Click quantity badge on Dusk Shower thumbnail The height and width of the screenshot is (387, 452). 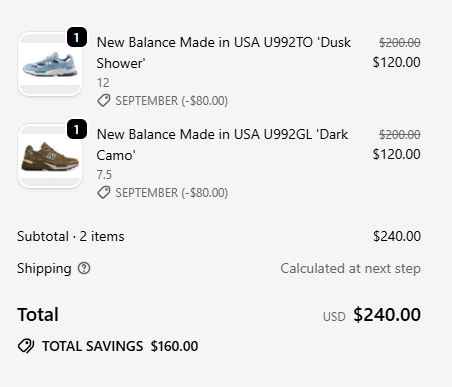click(x=77, y=37)
